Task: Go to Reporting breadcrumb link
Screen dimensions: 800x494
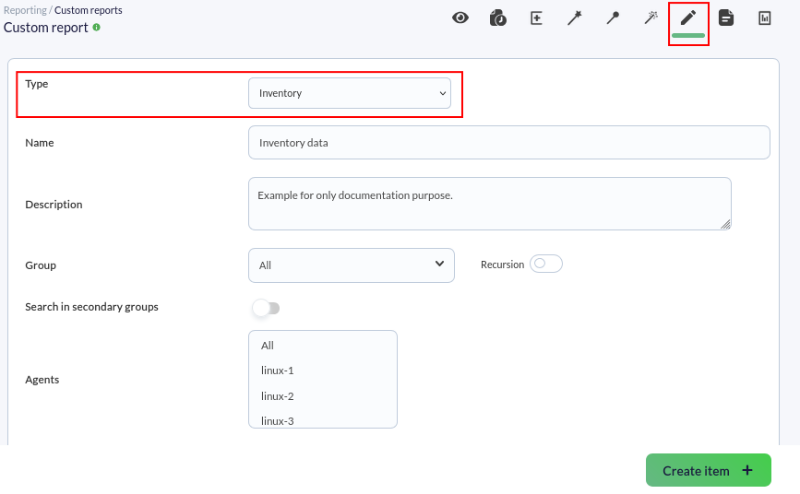Action: coord(25,10)
